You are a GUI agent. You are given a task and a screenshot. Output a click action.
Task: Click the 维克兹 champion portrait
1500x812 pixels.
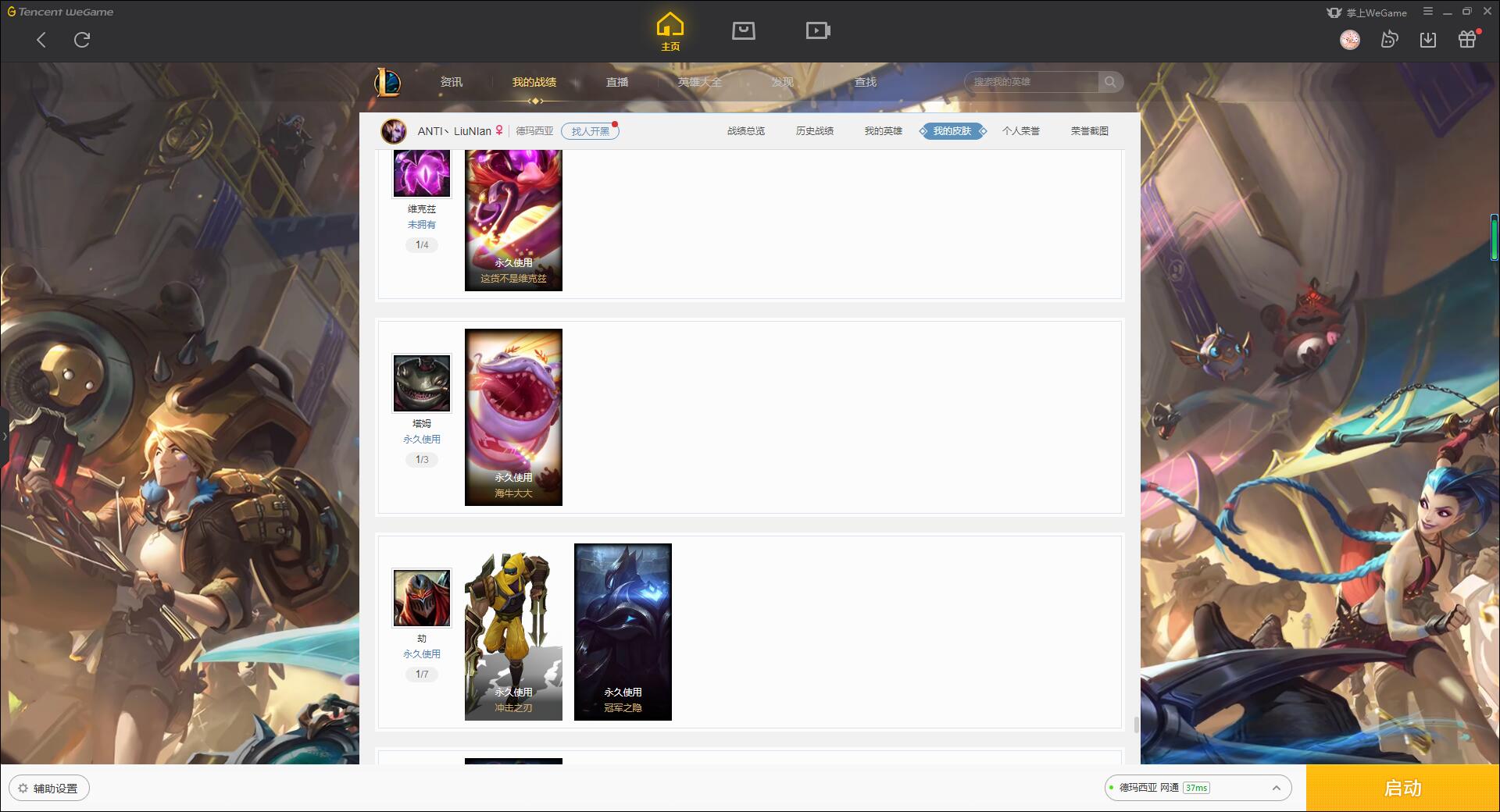(x=422, y=173)
